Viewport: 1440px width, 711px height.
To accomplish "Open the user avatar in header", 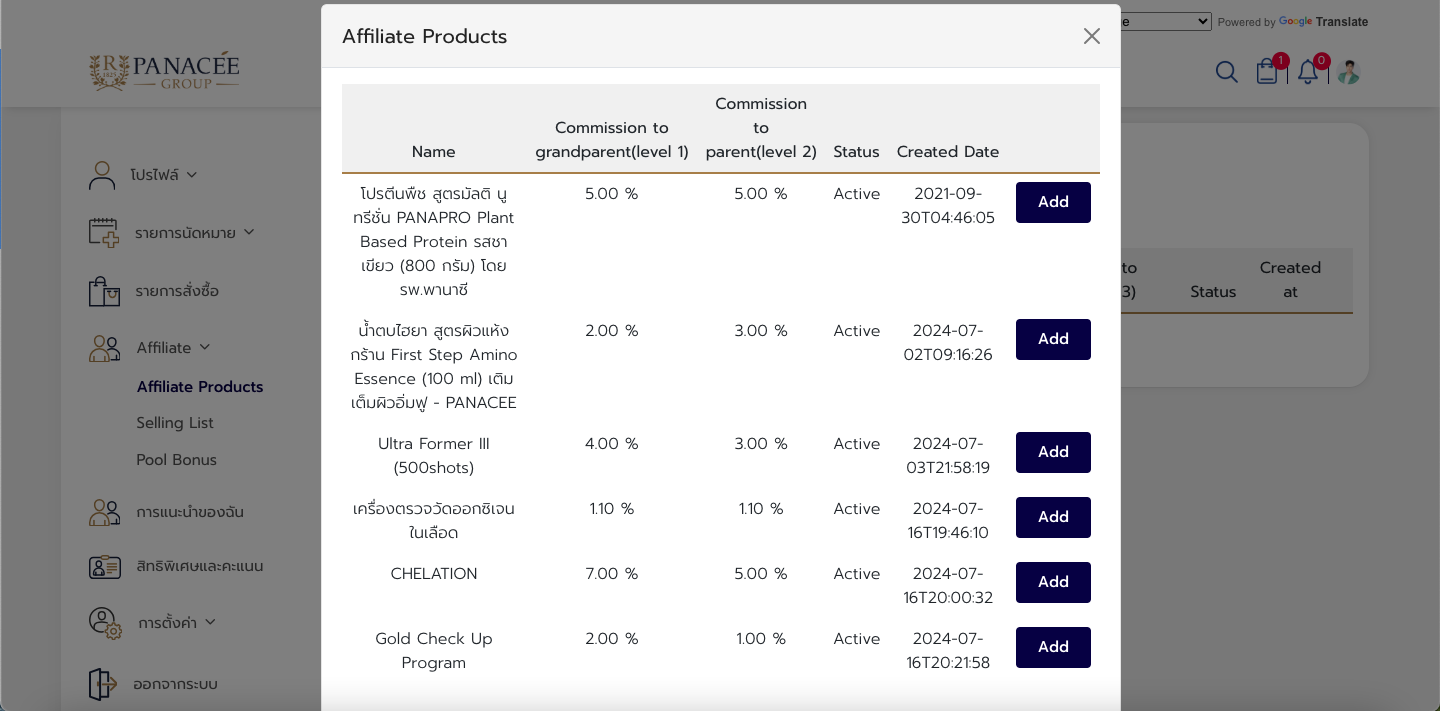I will 1349,72.
